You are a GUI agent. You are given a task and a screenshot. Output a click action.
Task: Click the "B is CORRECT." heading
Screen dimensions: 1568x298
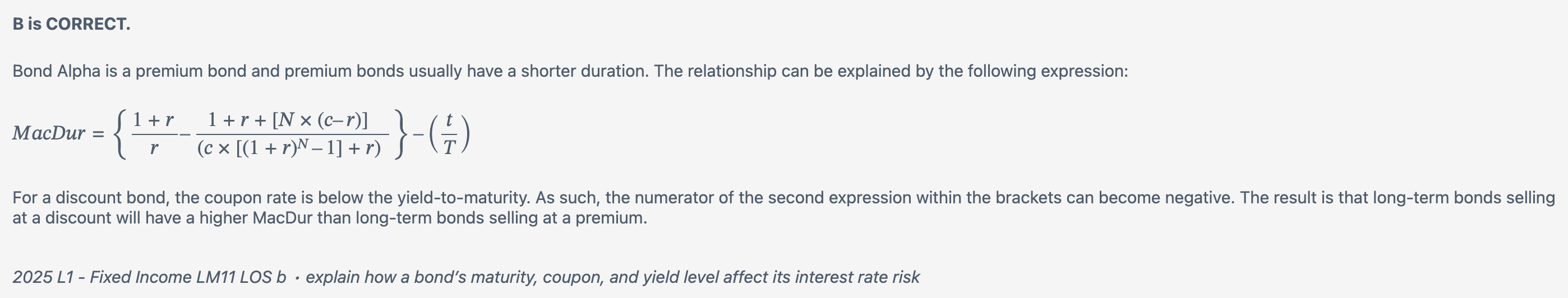click(x=71, y=24)
